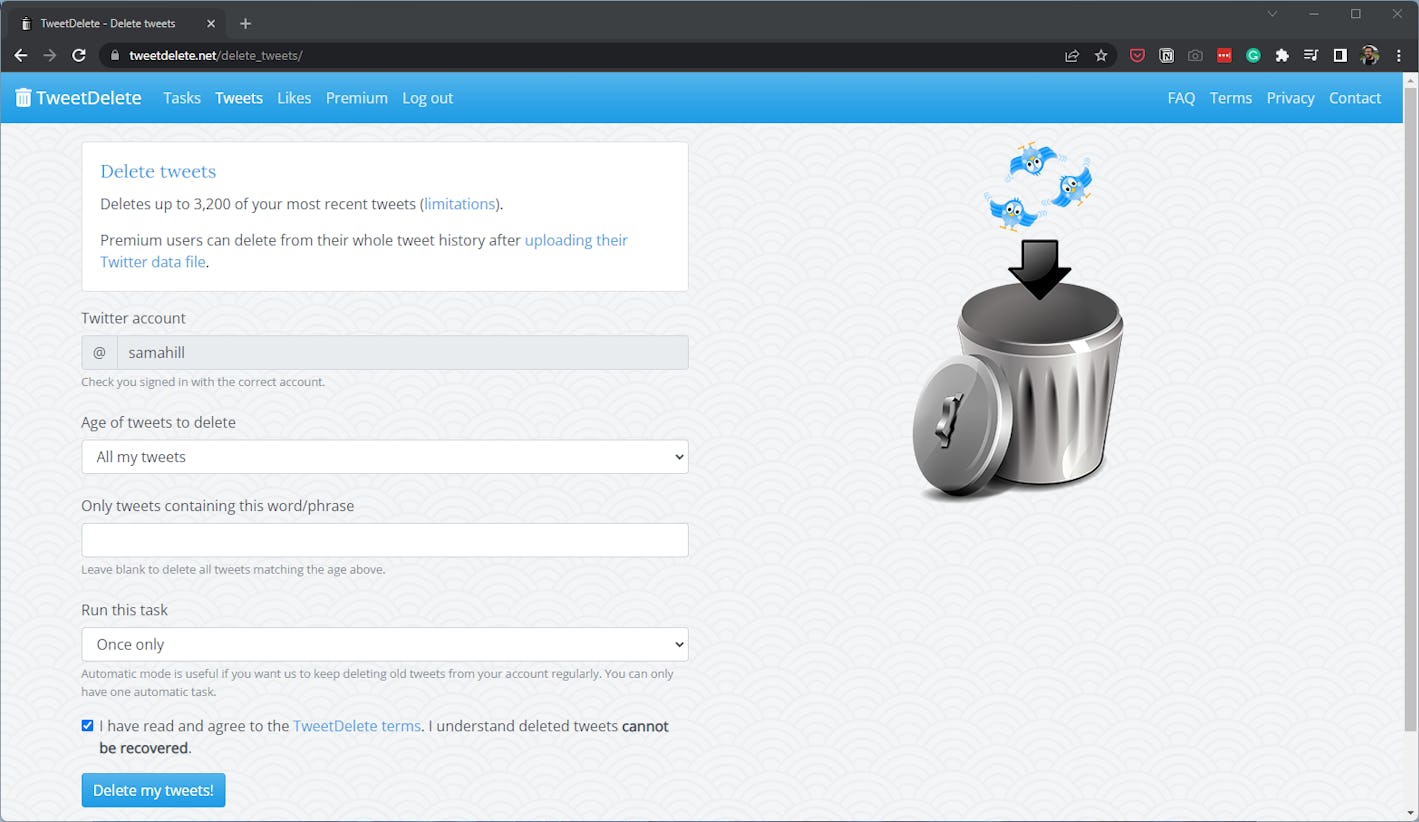1419x822 pixels.
Task: Click the share page icon in address bar
Action: coord(1072,56)
